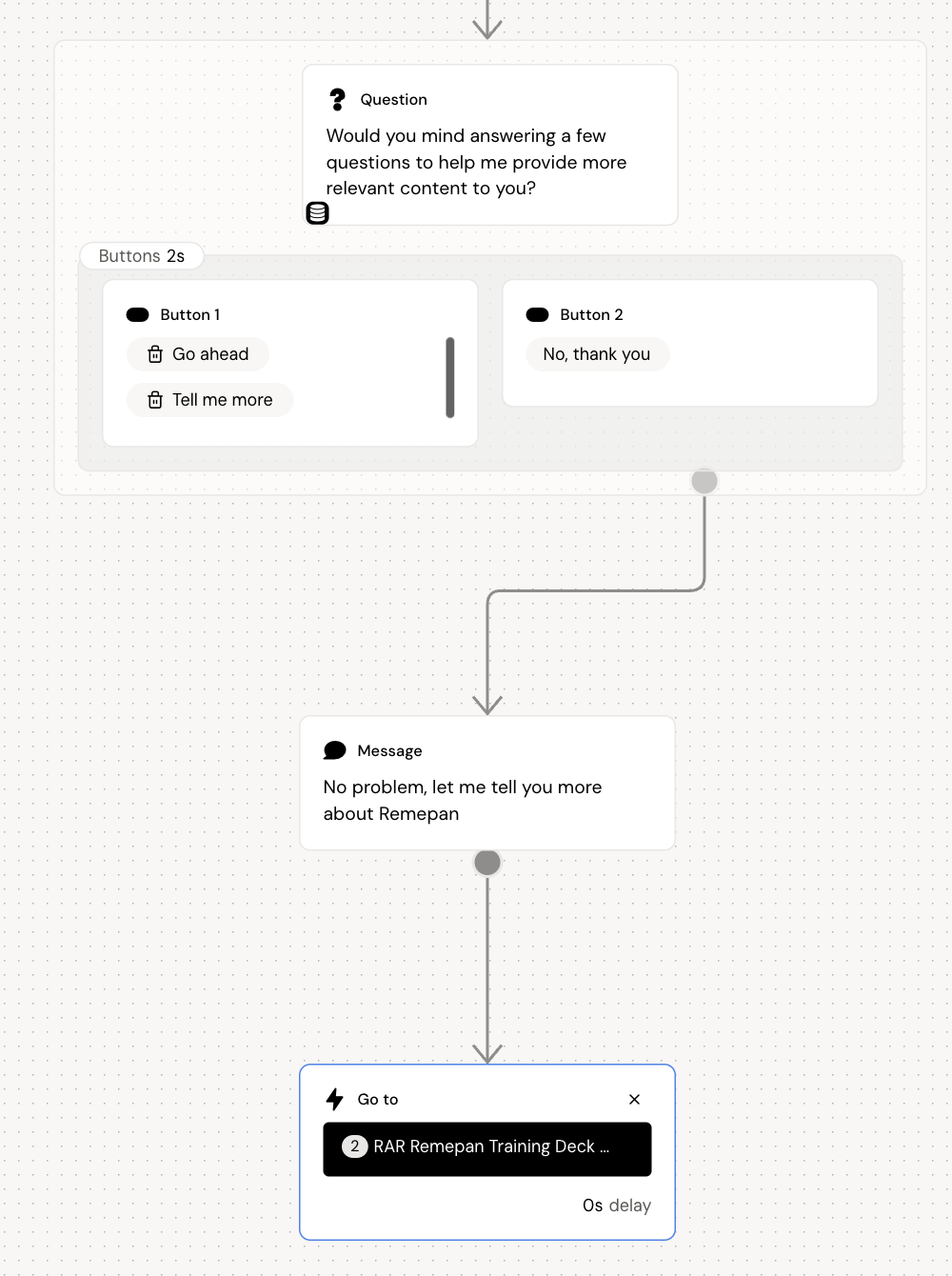Edit the question text about relevant content
This screenshot has height=1276, width=952.
point(476,162)
